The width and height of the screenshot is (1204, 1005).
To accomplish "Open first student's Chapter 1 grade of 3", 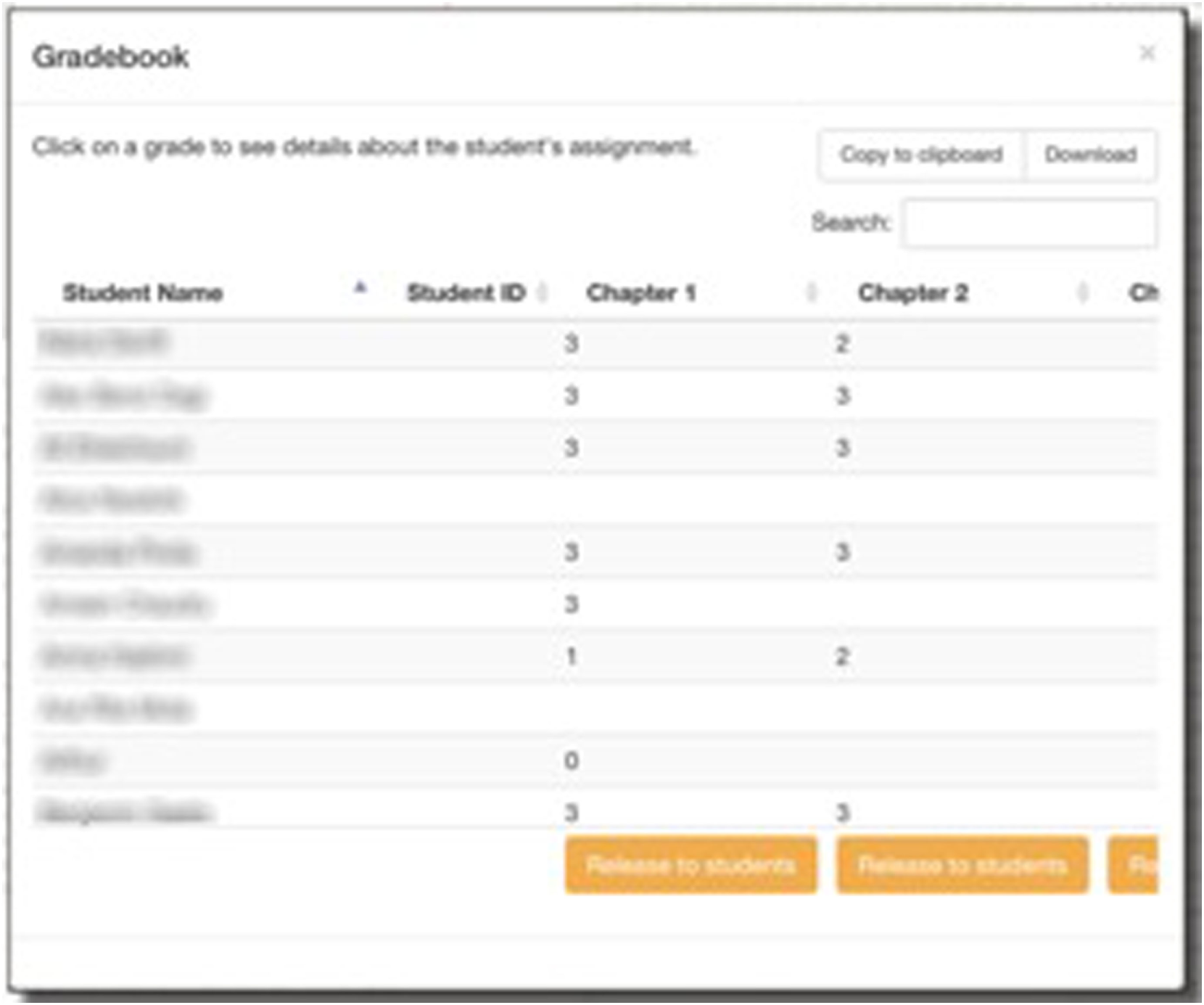I will click(x=572, y=344).
